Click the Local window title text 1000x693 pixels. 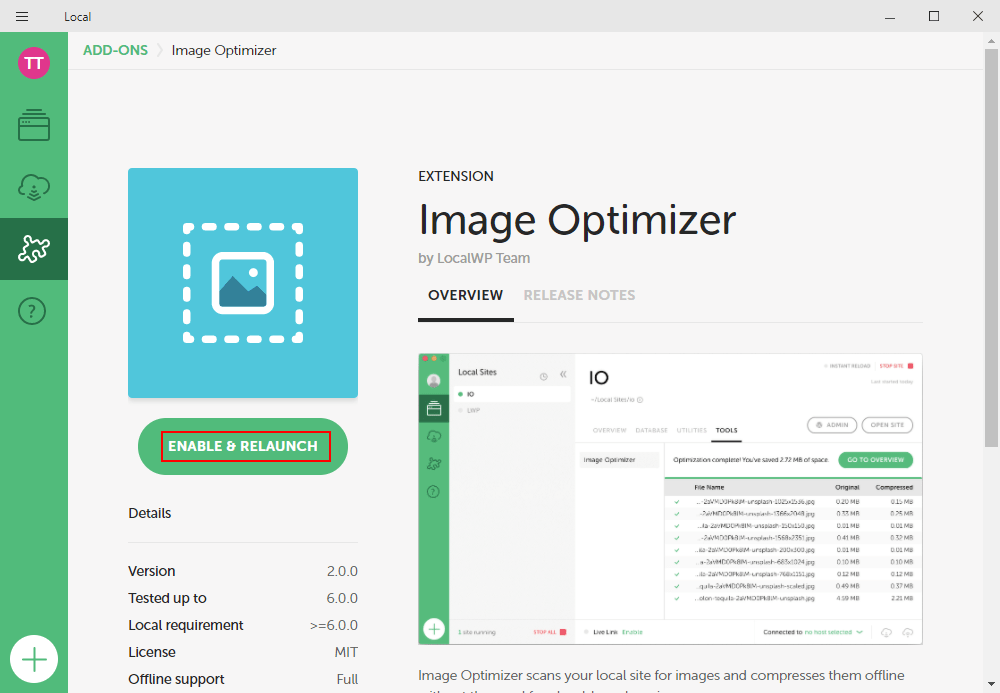77,17
